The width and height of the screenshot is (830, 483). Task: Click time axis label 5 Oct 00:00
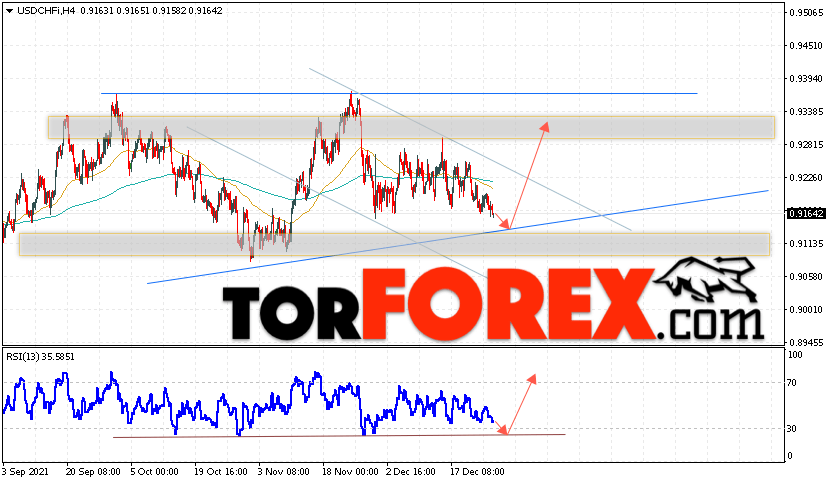coord(154,471)
